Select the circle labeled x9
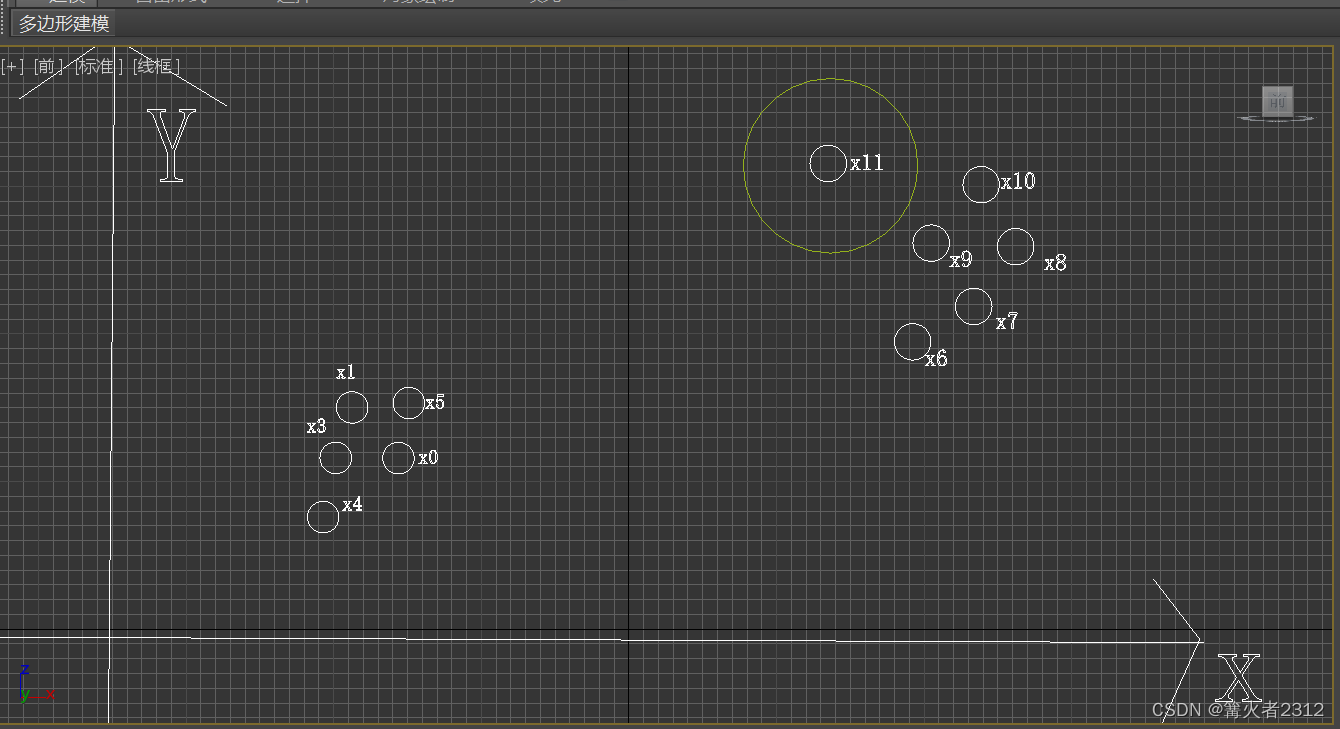Screen dimensions: 1340x729 (931, 243)
